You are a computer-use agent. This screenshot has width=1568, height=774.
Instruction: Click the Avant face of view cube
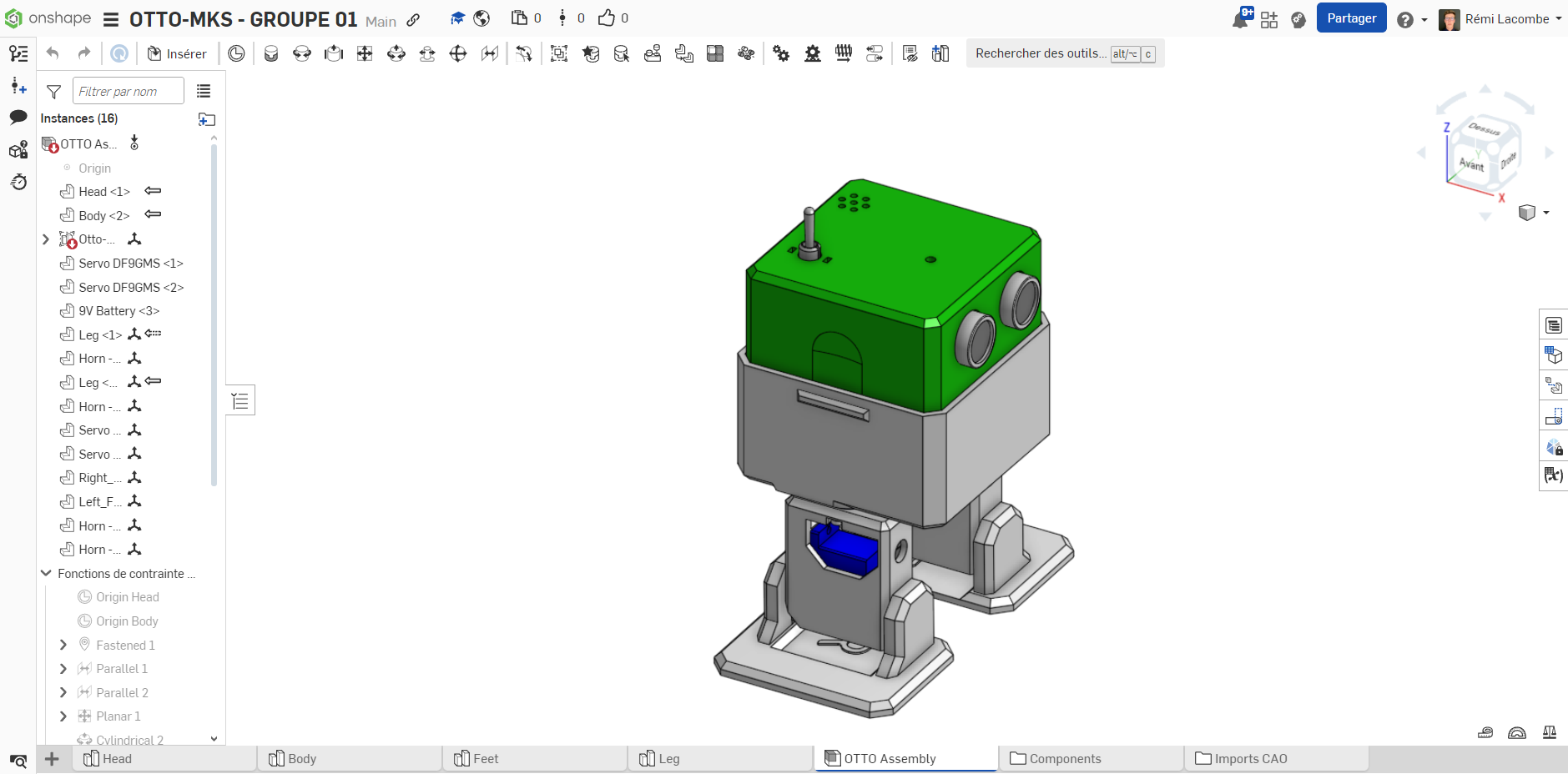(x=1470, y=163)
